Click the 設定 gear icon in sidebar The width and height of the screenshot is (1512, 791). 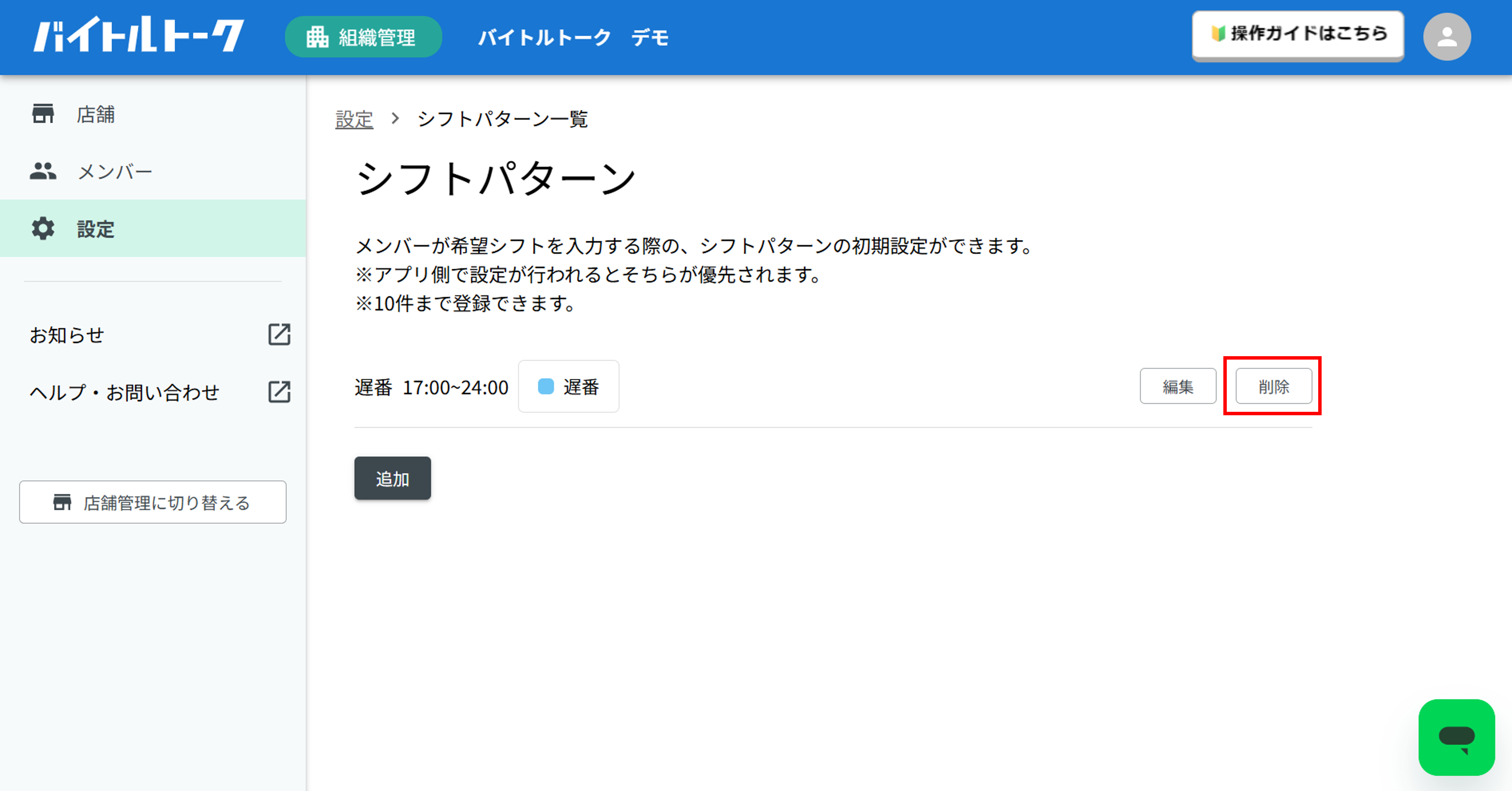pyautogui.click(x=43, y=228)
